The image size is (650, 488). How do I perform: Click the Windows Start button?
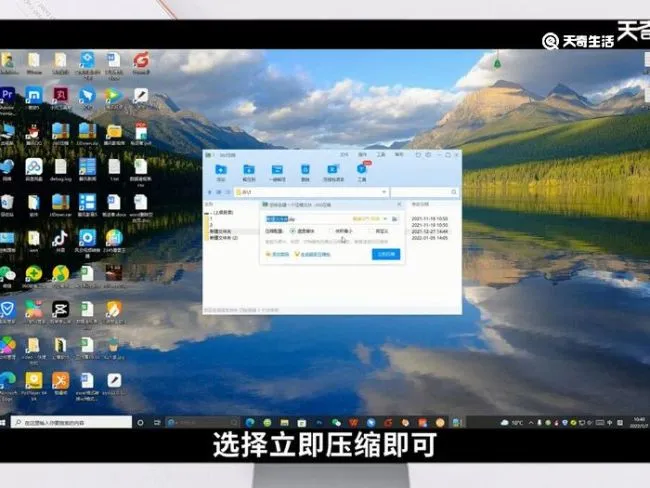3,422
